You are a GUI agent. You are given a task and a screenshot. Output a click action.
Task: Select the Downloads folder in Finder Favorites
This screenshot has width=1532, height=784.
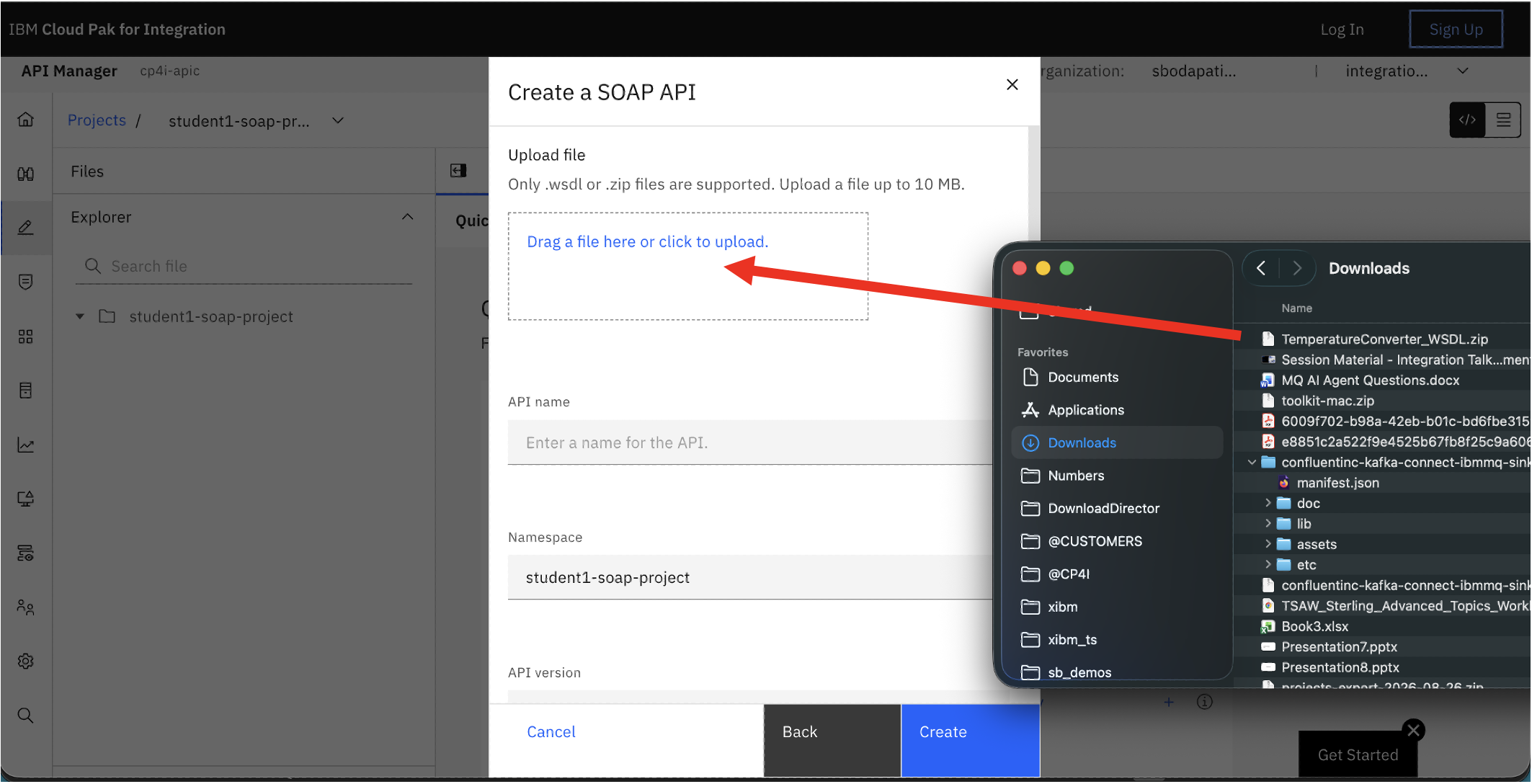1117,442
